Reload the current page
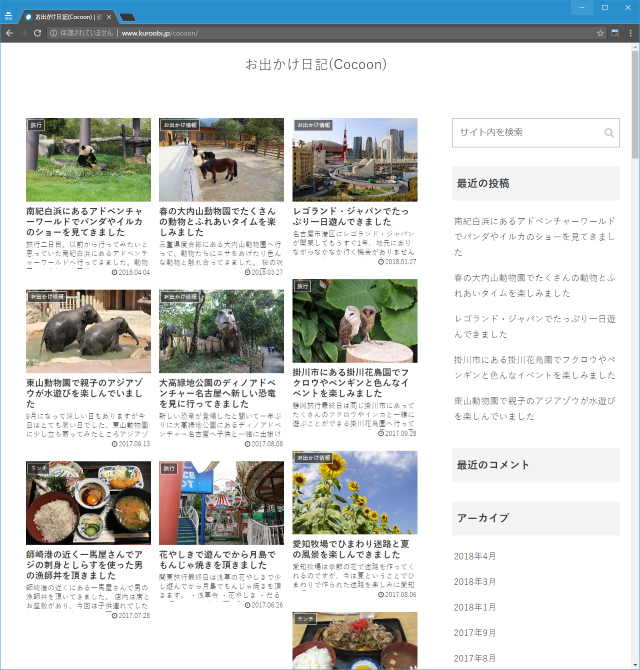This screenshot has width=640, height=670. (x=37, y=33)
